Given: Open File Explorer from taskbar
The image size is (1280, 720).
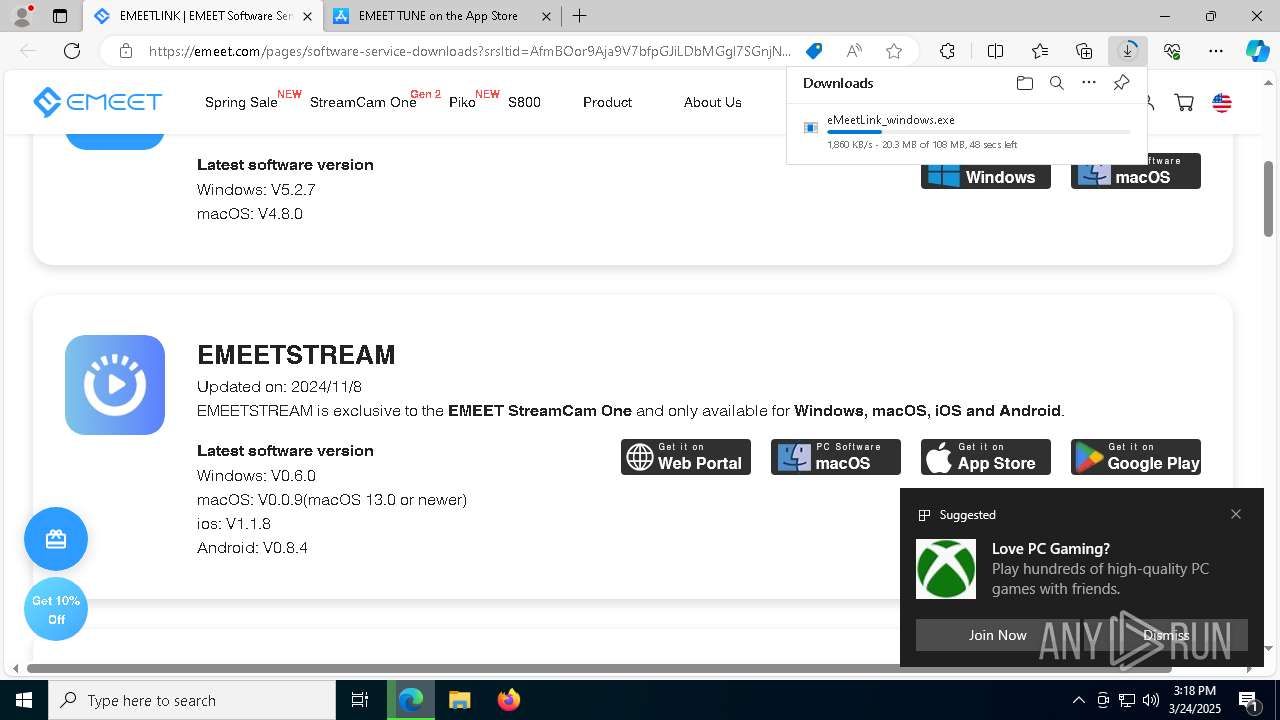Looking at the screenshot, I should point(459,700).
